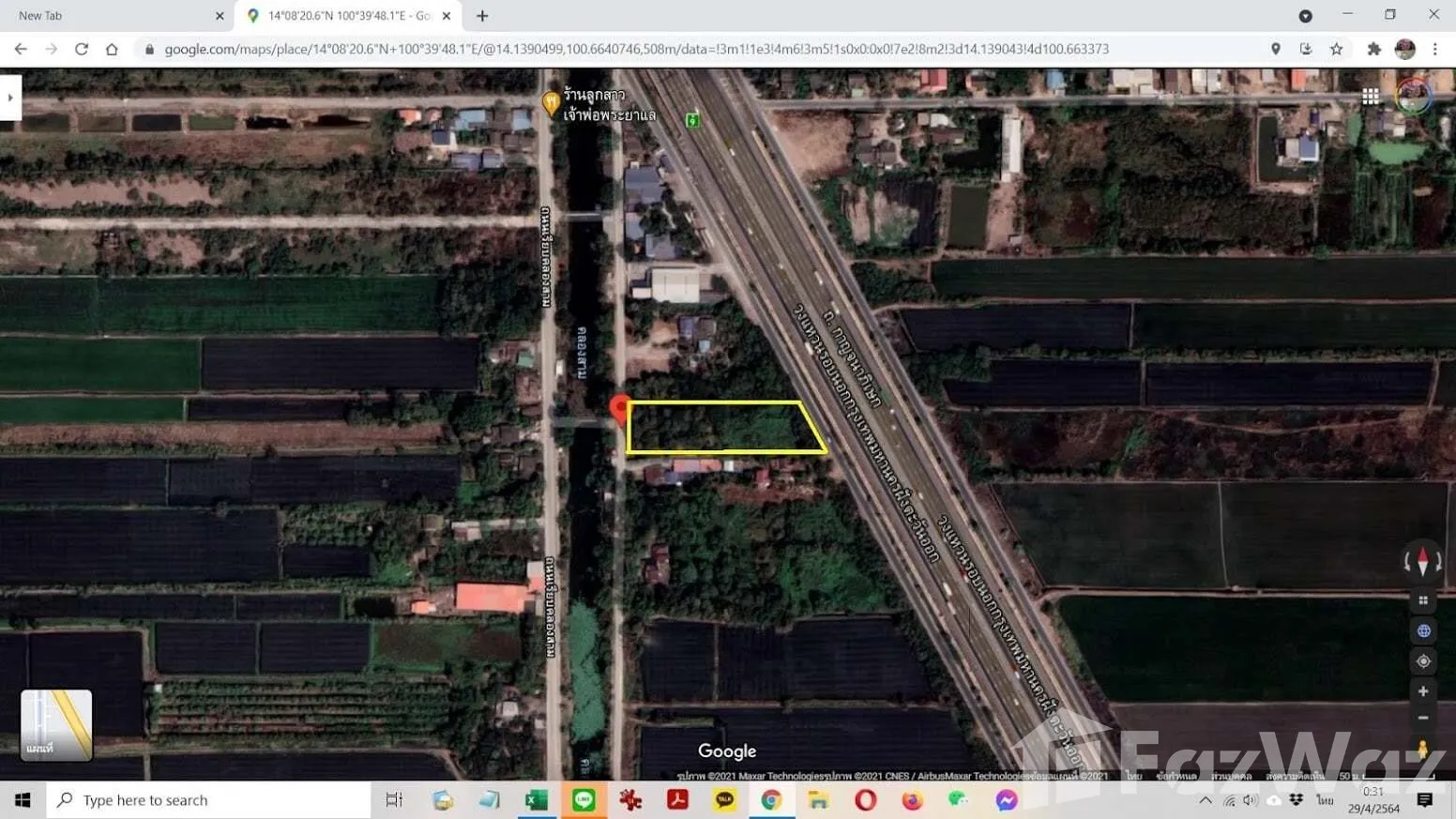This screenshot has width=1456, height=819.
Task: Reset map orientation using the compass
Action: click(x=1422, y=562)
